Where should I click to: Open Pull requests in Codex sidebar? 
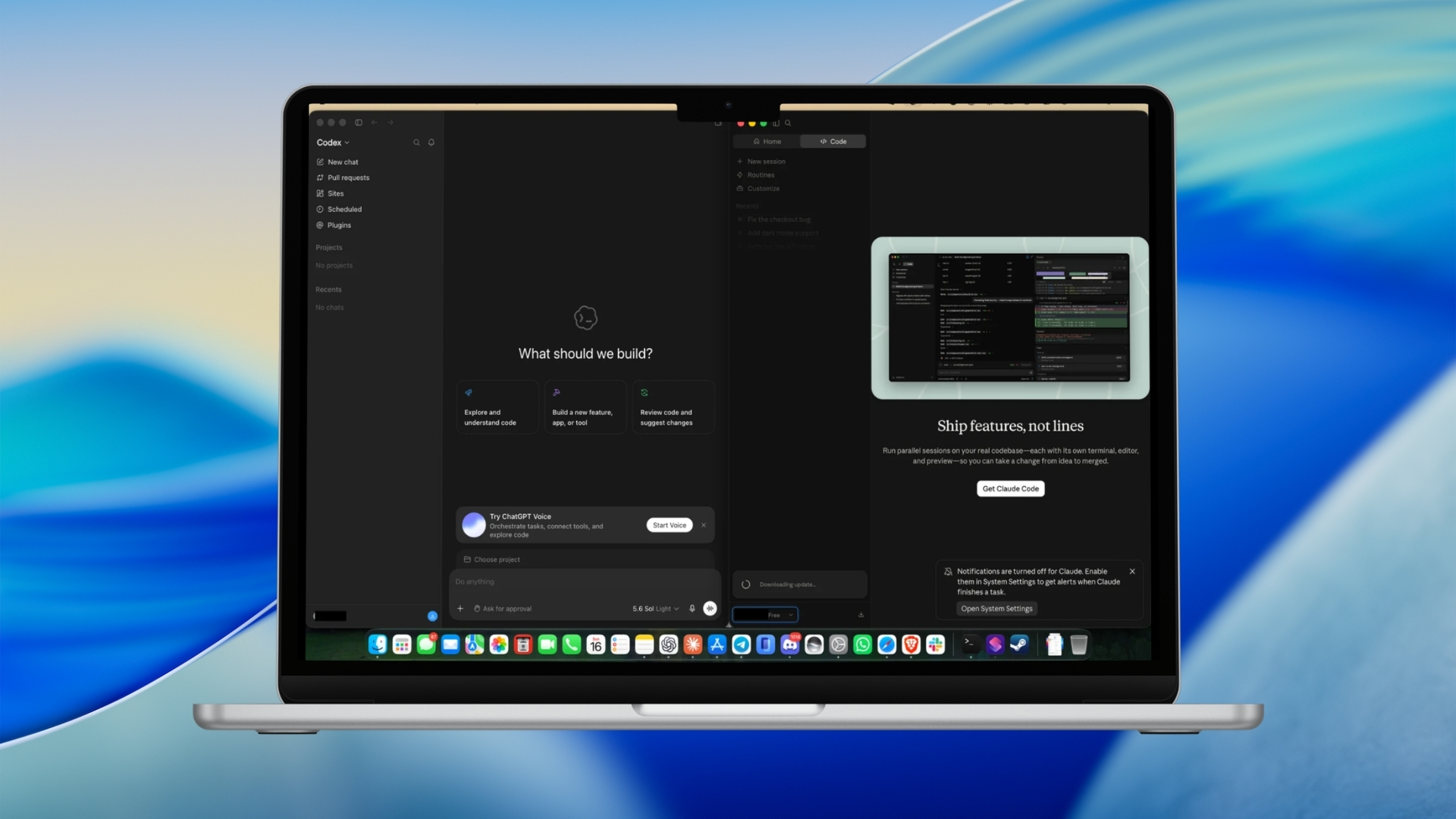pyautogui.click(x=343, y=177)
